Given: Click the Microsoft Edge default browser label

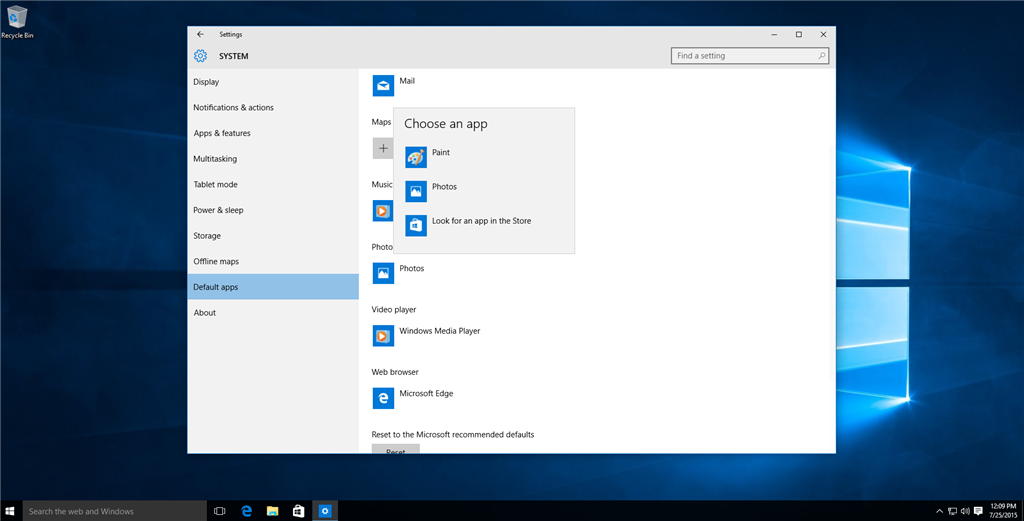Looking at the screenshot, I should click(x=426, y=393).
